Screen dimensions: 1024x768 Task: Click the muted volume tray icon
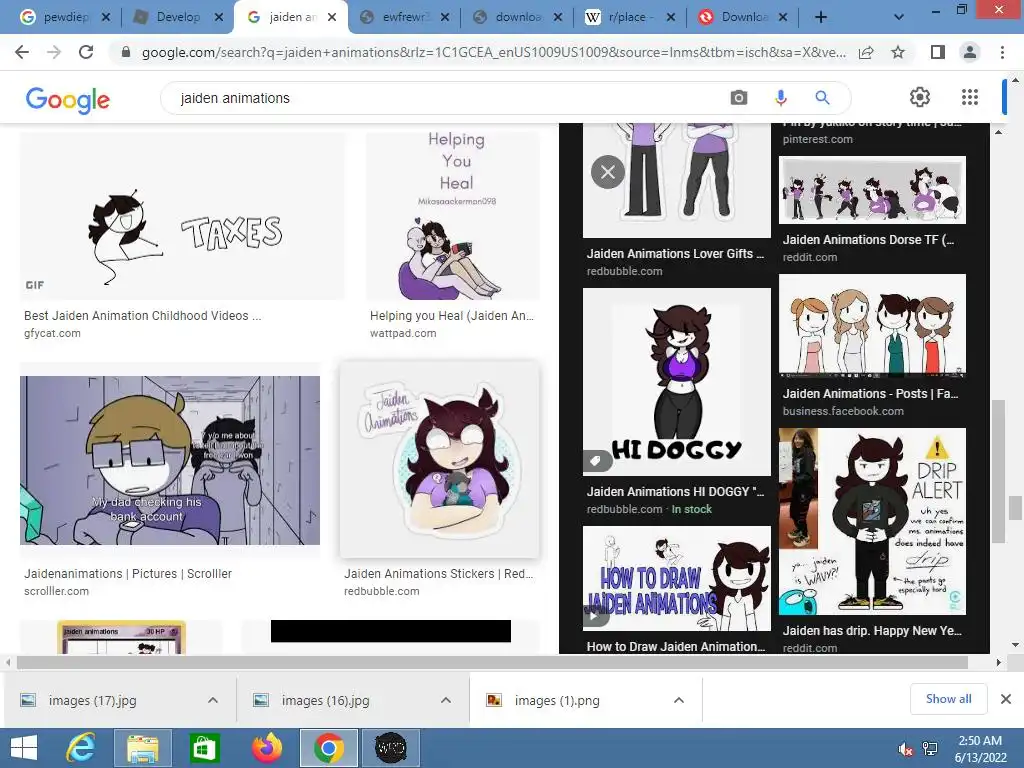(x=905, y=749)
